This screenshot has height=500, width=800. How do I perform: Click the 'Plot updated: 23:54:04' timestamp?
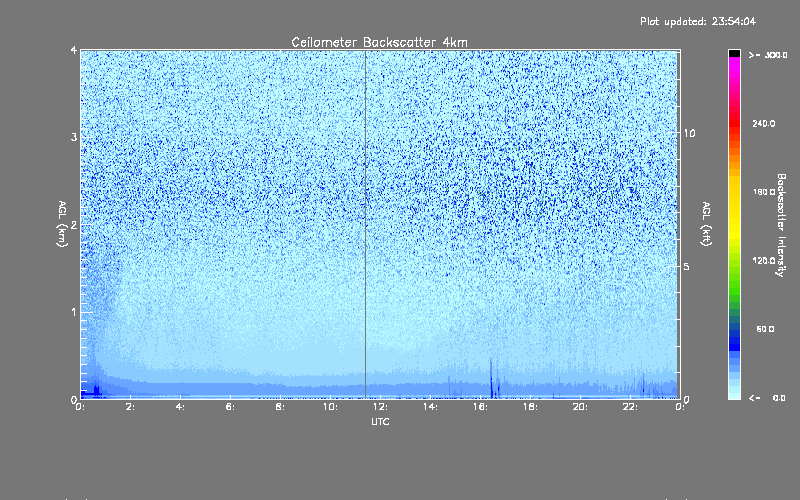tap(698, 21)
